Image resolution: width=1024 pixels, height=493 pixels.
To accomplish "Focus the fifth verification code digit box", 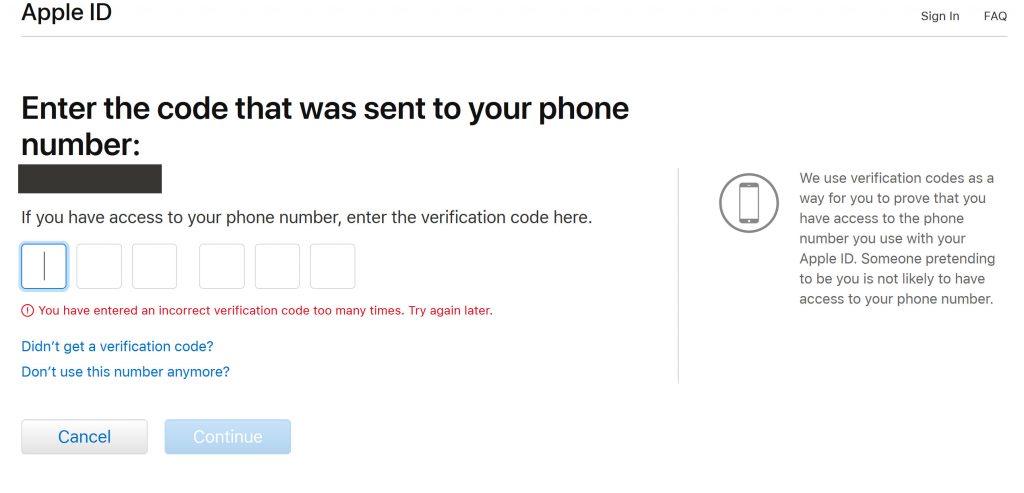I will (x=278, y=266).
